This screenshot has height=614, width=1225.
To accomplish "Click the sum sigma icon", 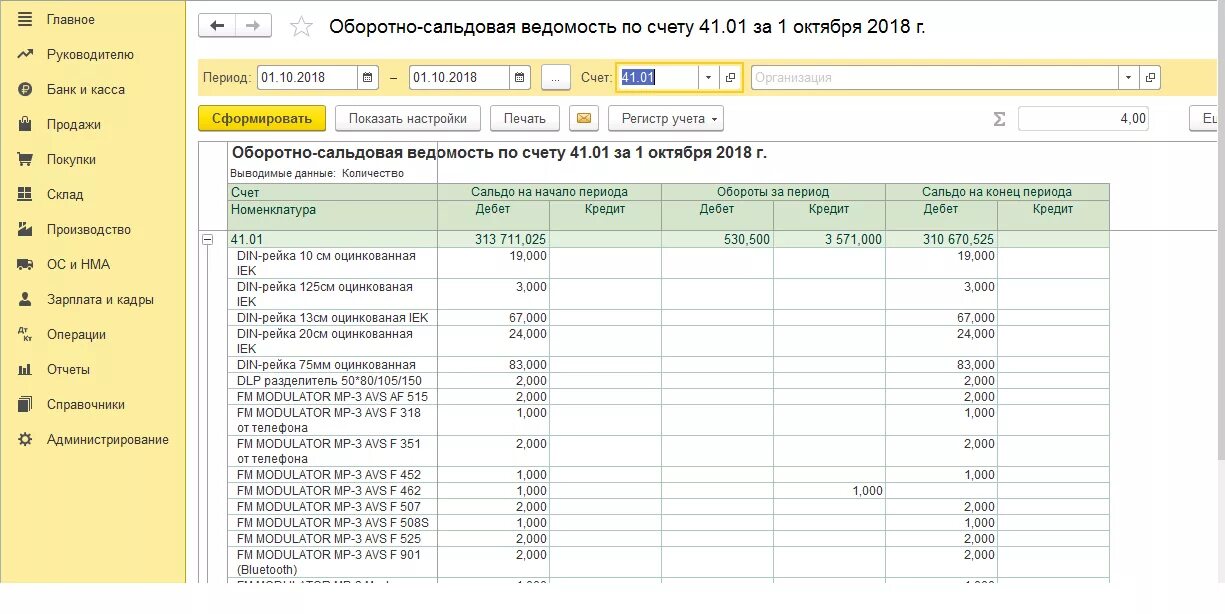I will (x=999, y=119).
